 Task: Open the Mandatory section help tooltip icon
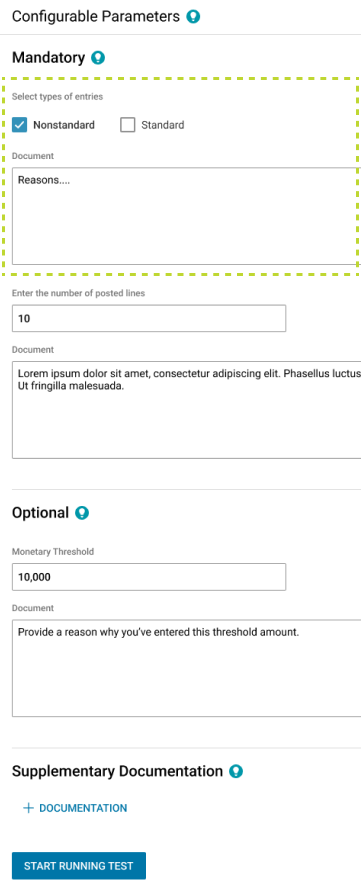(98, 58)
